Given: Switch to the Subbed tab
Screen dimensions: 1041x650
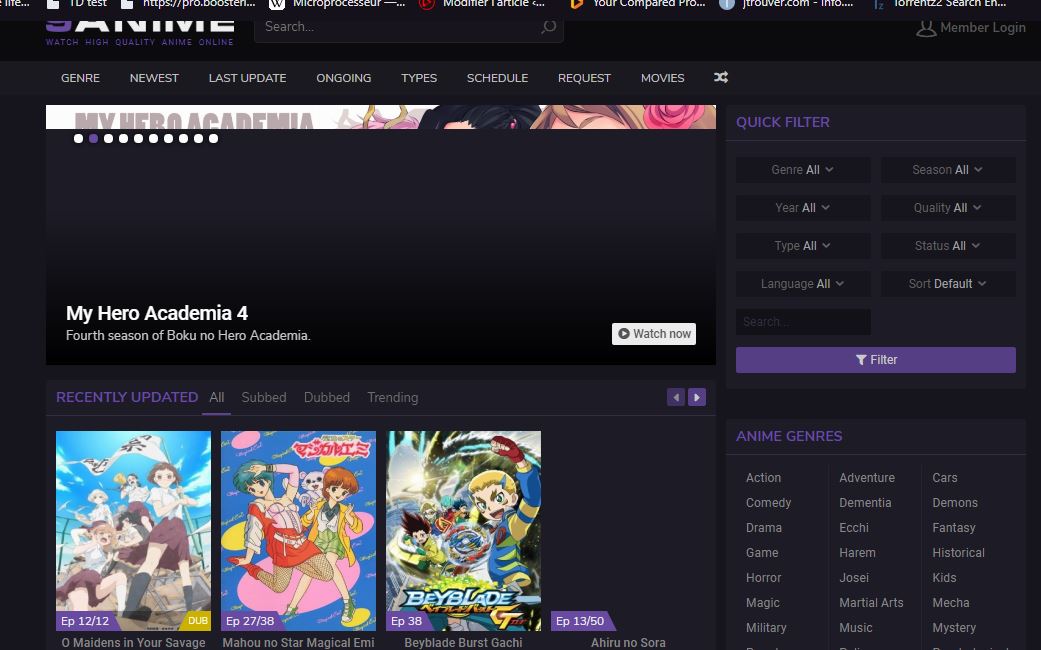Looking at the screenshot, I should pos(264,398).
